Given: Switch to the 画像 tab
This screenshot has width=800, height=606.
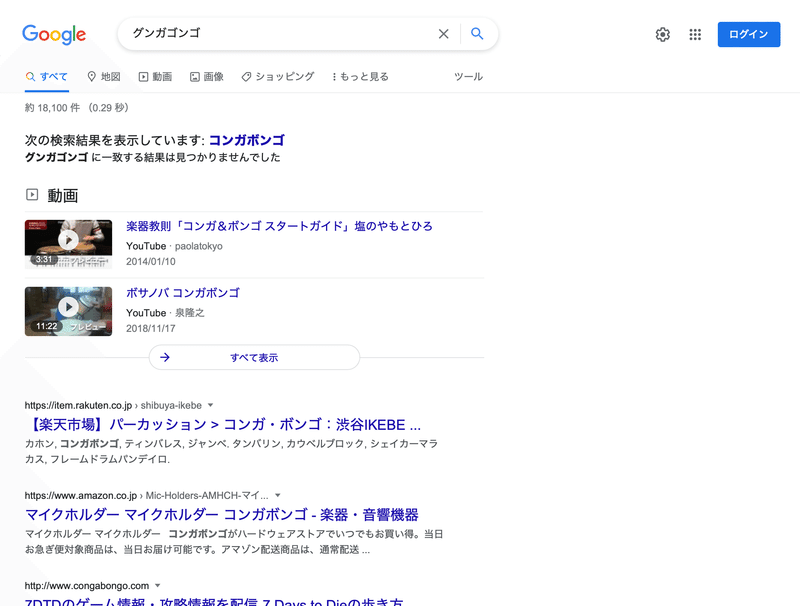Looking at the screenshot, I should [x=207, y=77].
